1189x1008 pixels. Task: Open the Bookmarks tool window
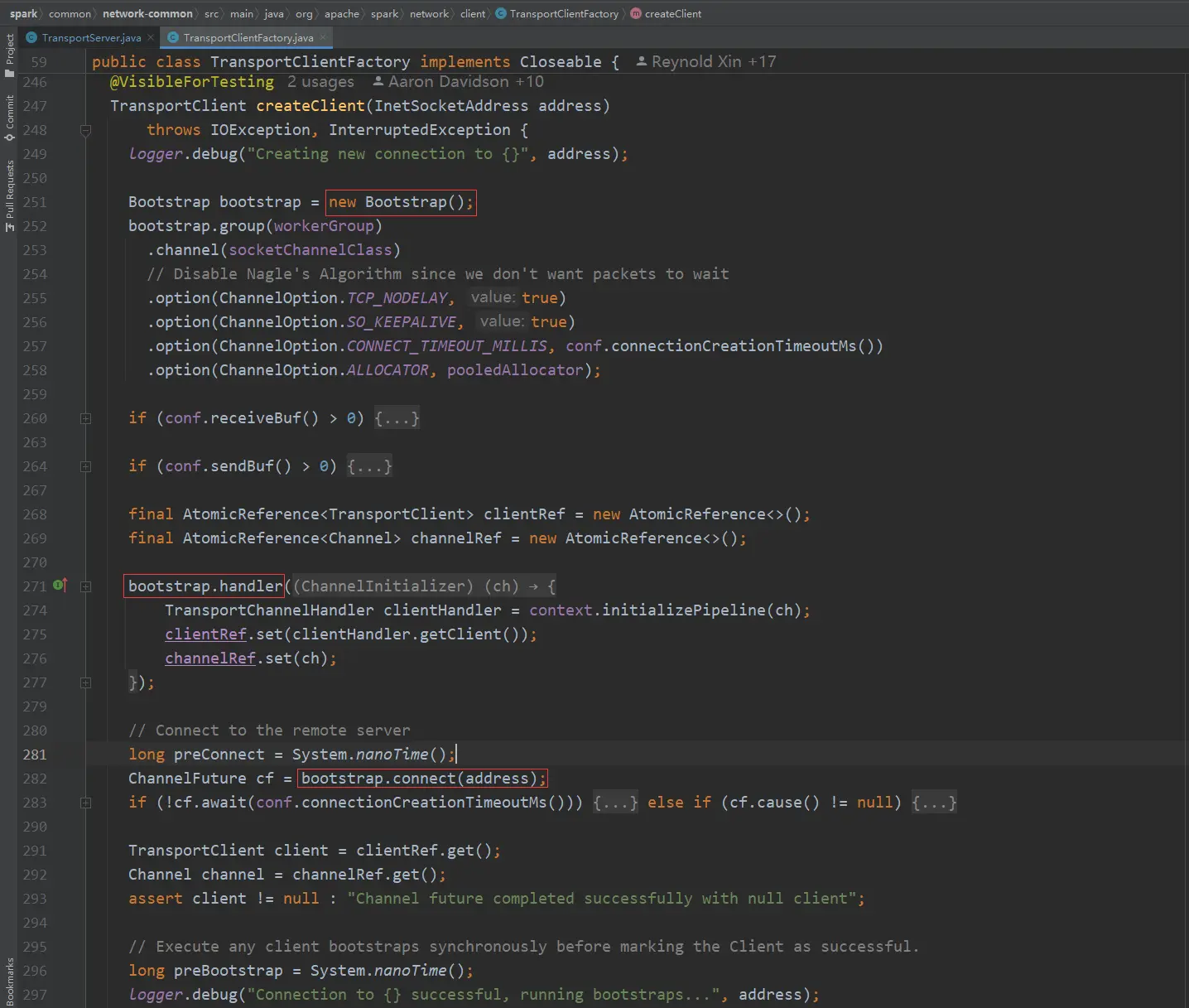pyautogui.click(x=9, y=981)
